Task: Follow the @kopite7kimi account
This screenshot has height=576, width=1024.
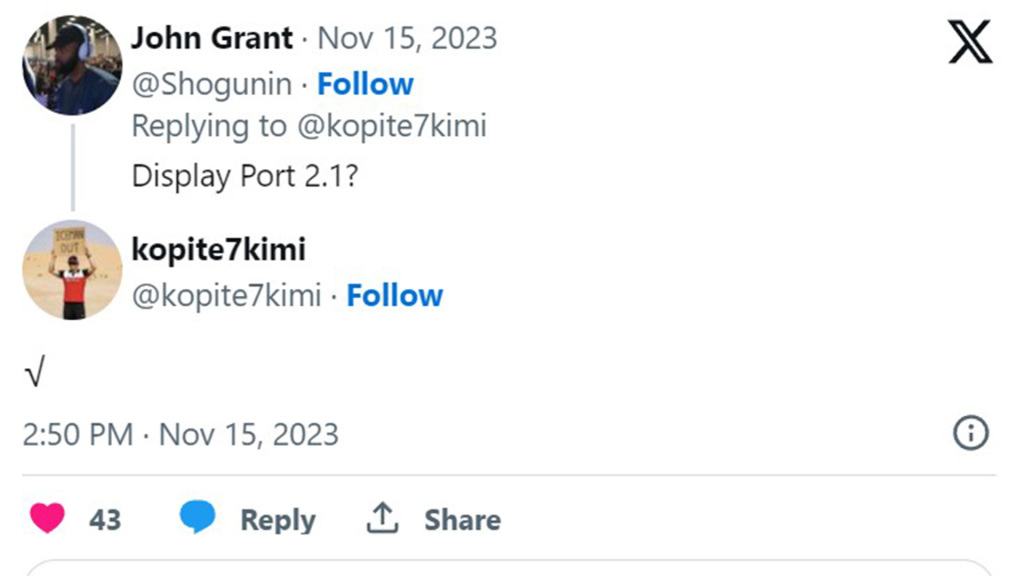Action: (394, 295)
